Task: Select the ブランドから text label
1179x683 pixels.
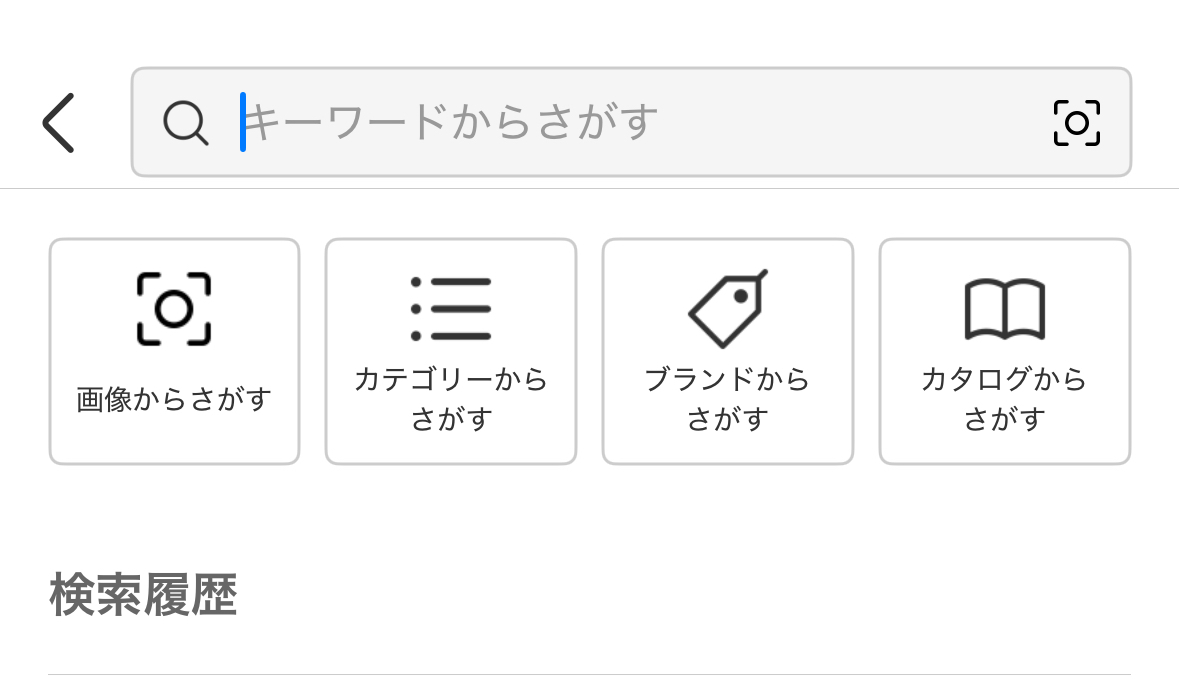Action: 727,380
